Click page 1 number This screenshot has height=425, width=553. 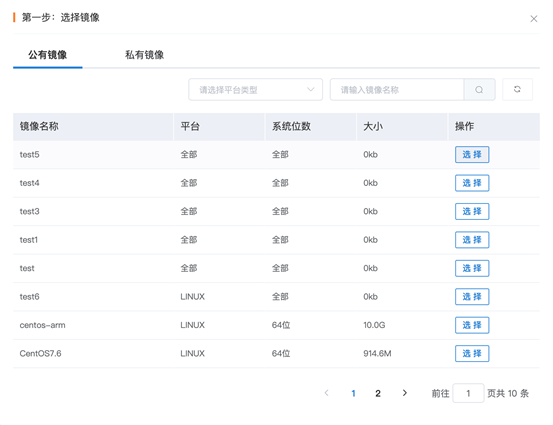pyautogui.click(x=353, y=393)
